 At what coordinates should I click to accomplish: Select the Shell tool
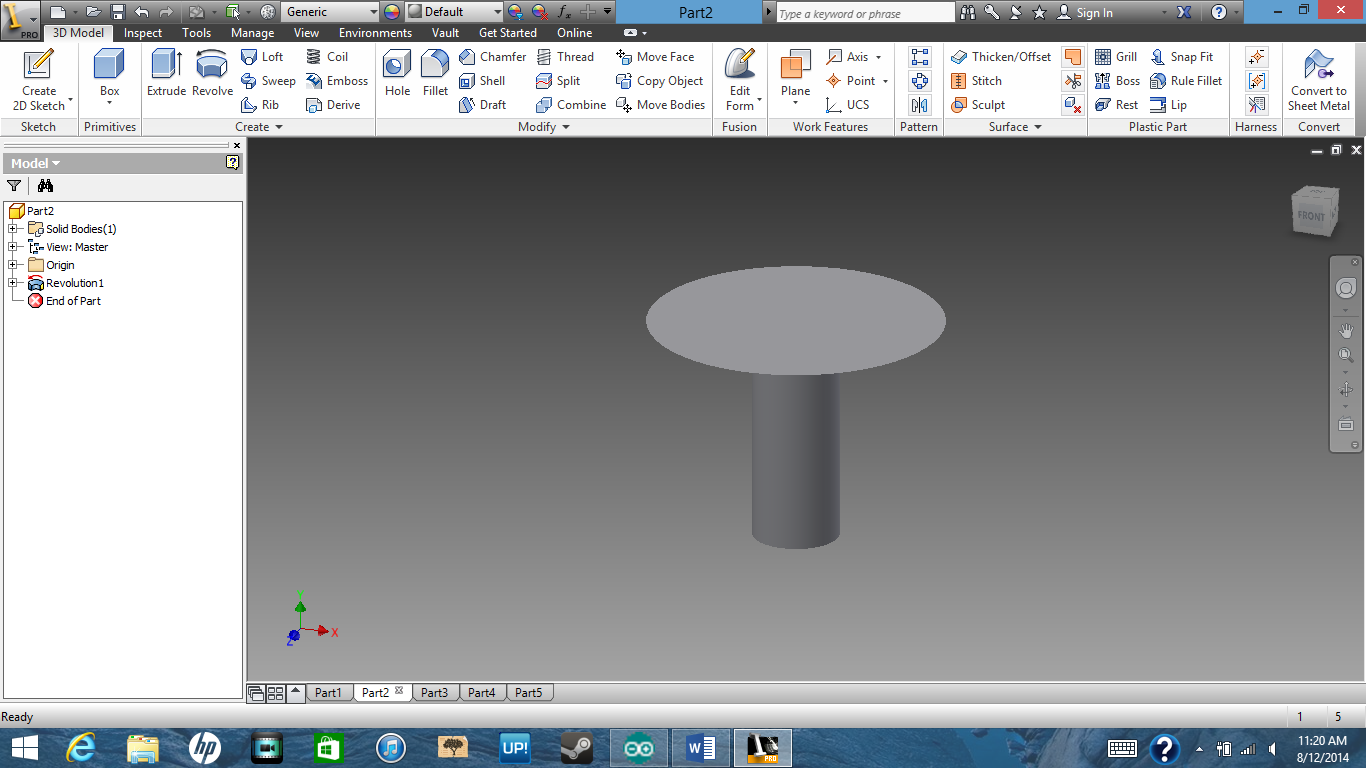coord(486,80)
